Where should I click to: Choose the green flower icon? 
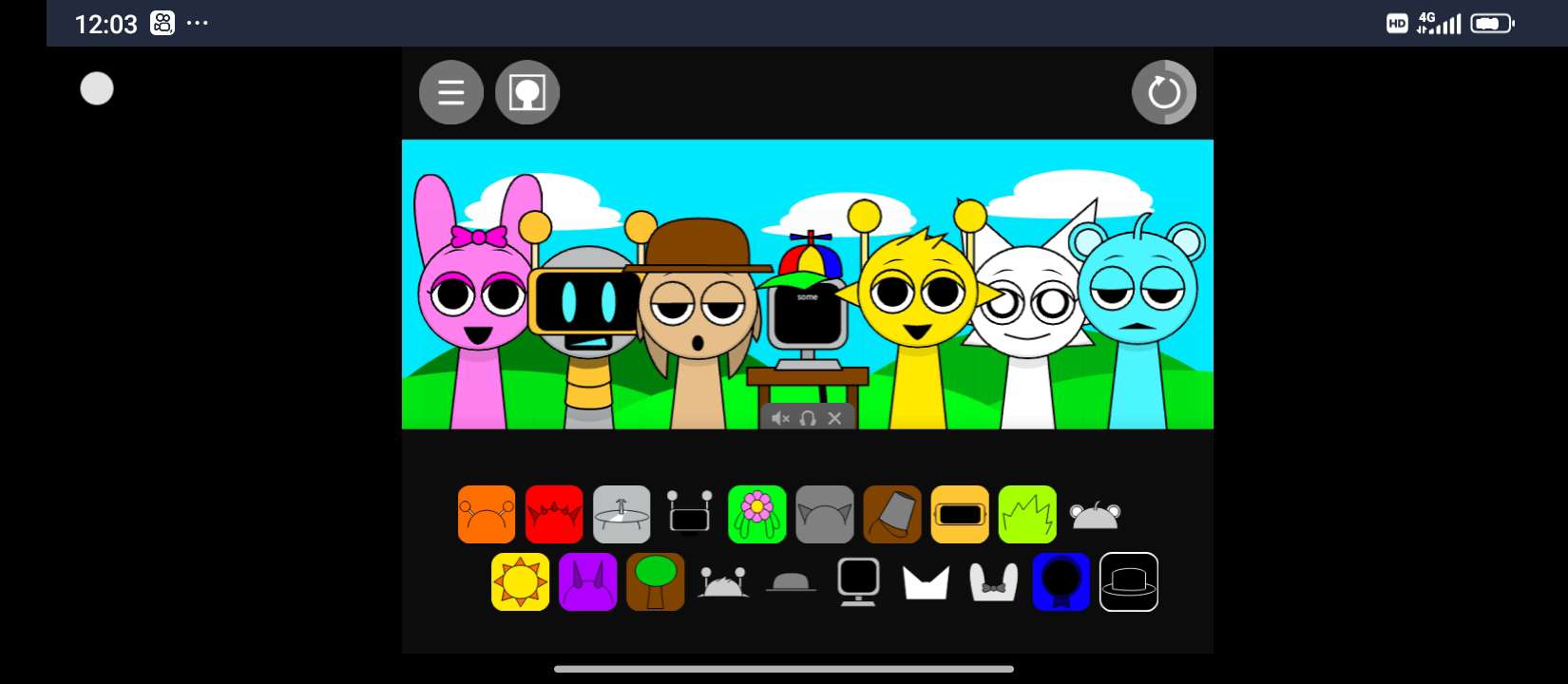click(756, 514)
